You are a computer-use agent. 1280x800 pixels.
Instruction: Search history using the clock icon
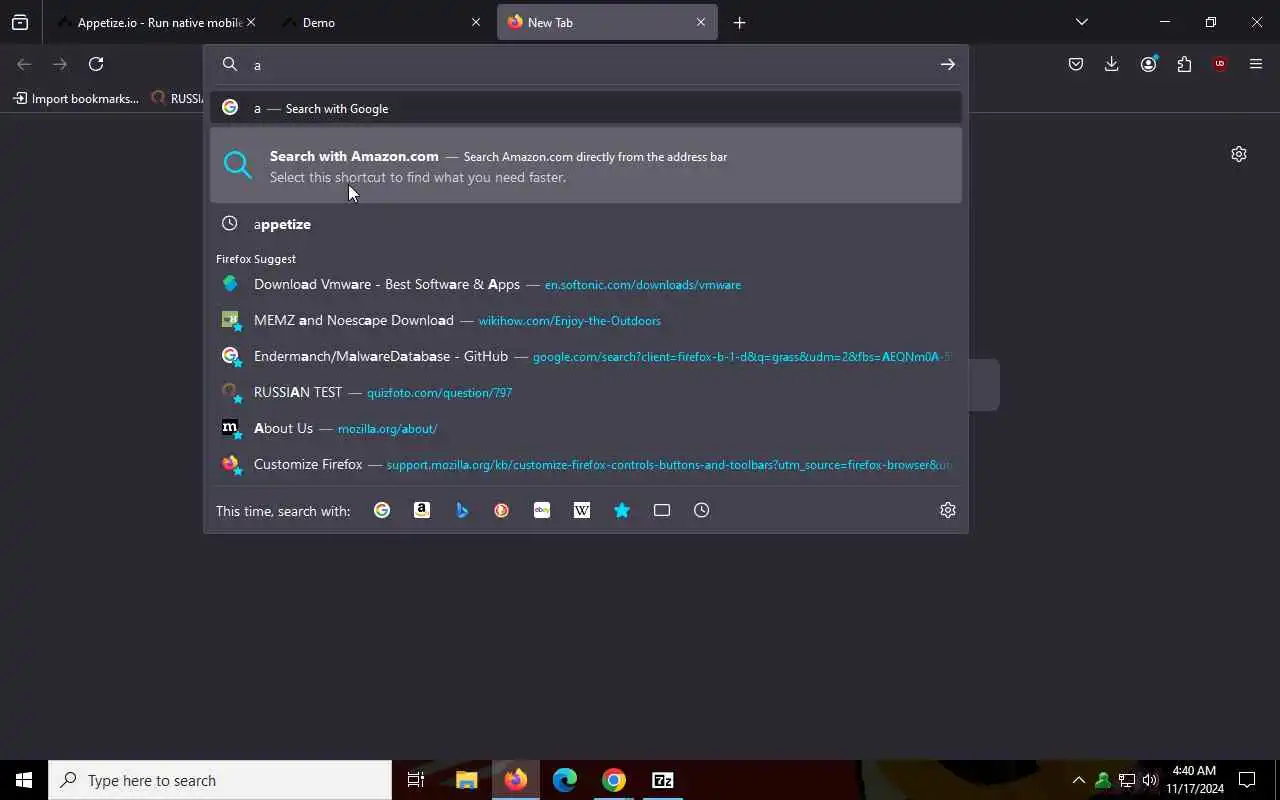[702, 510]
